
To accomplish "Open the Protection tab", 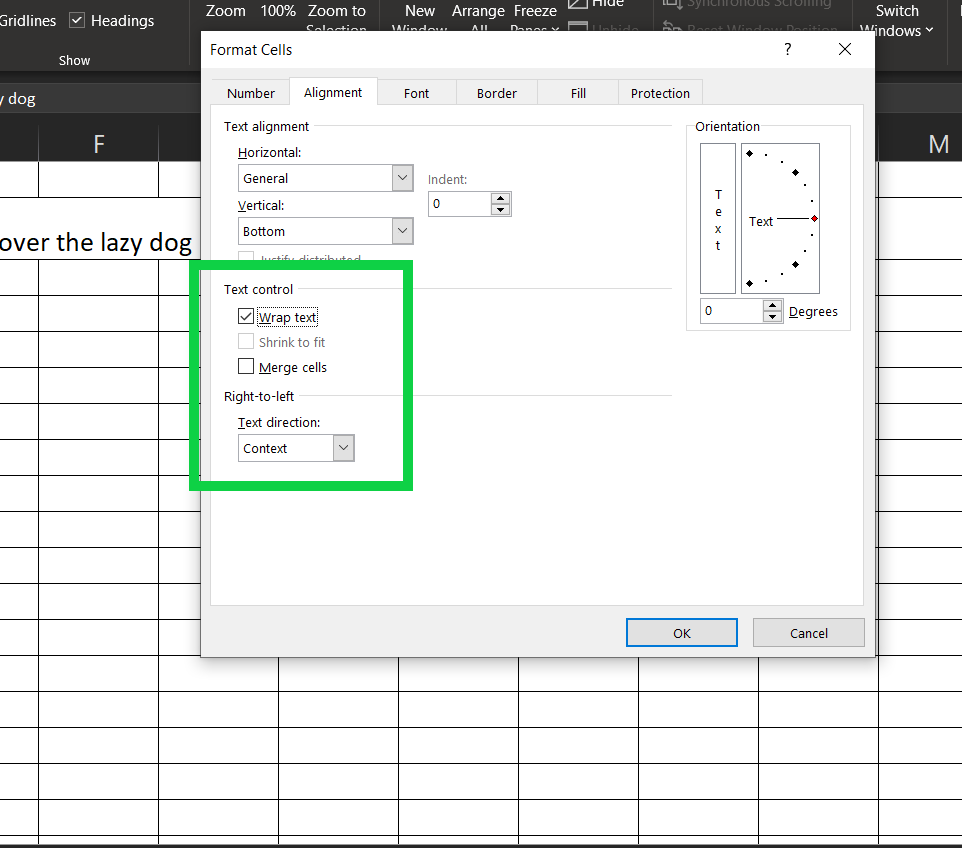I will [x=660, y=93].
